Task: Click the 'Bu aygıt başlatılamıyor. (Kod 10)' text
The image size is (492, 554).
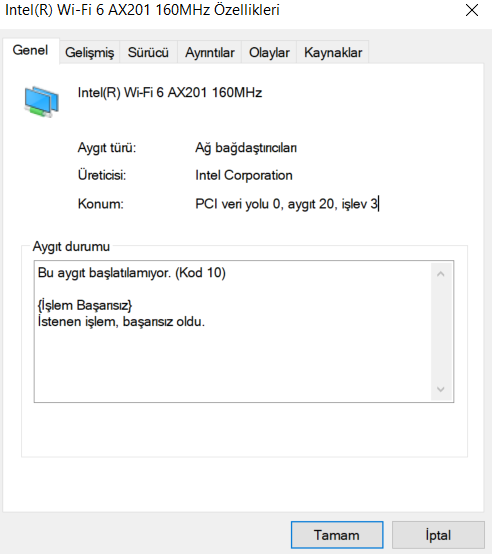Action: tap(132, 273)
